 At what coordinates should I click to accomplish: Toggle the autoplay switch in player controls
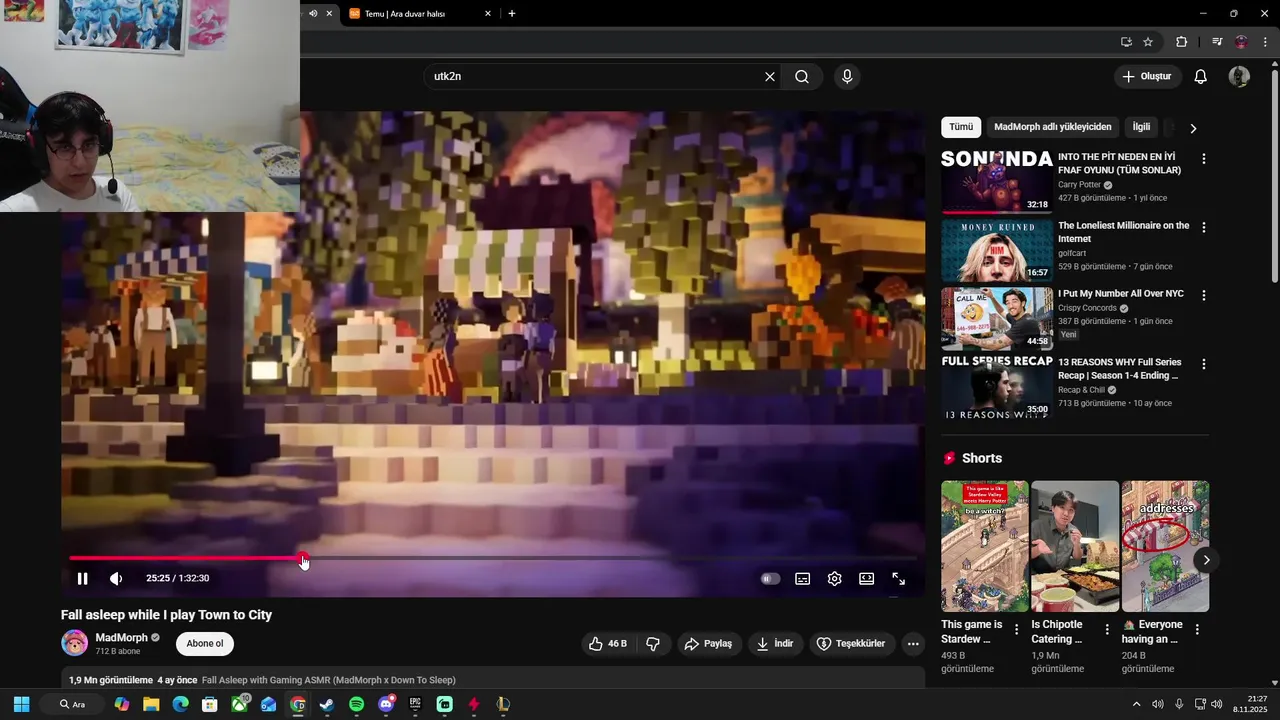coord(770,578)
